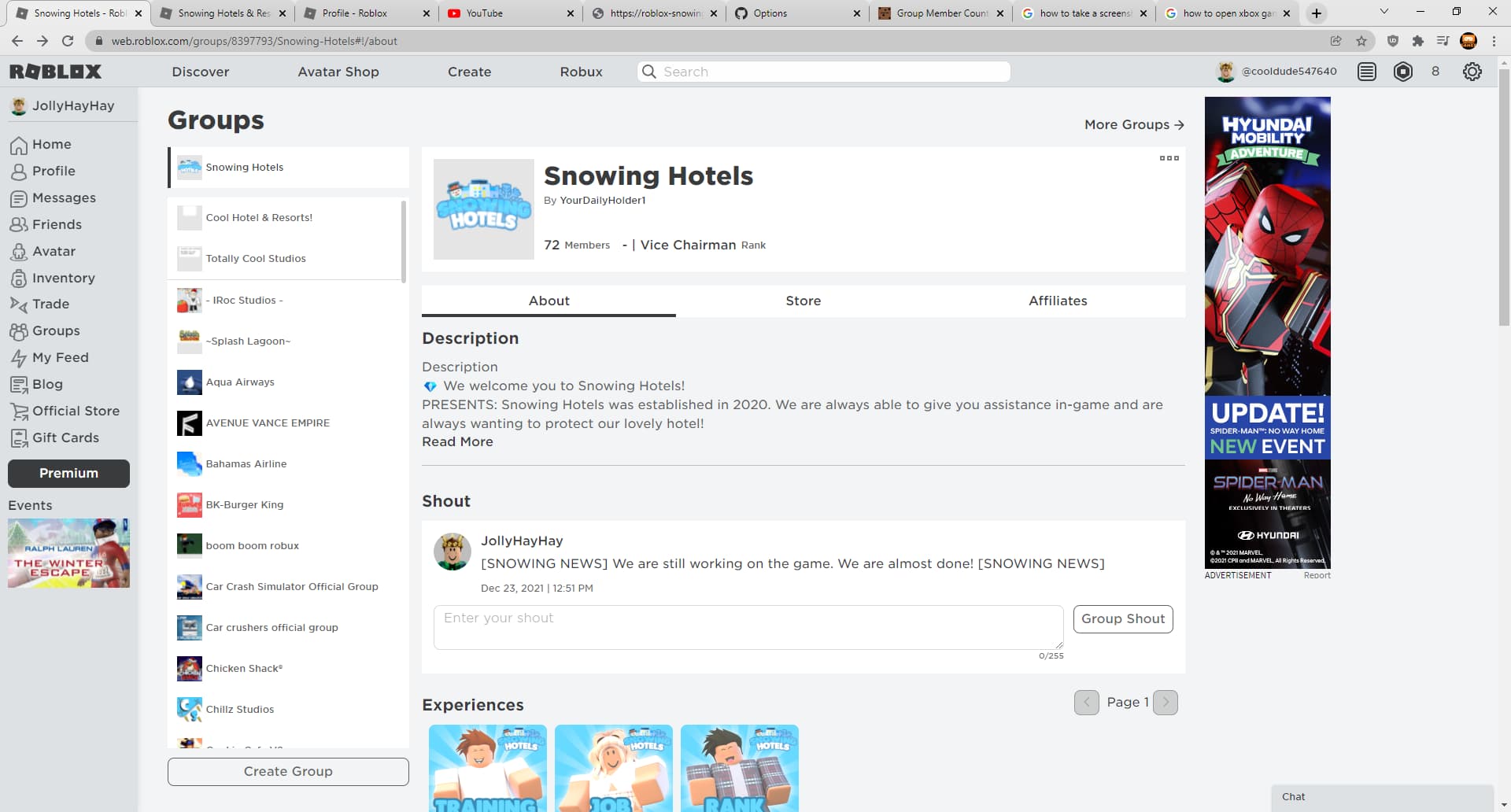Open the notifications stream icon in header
This screenshot has width=1511, height=812.
pyautogui.click(x=1367, y=72)
